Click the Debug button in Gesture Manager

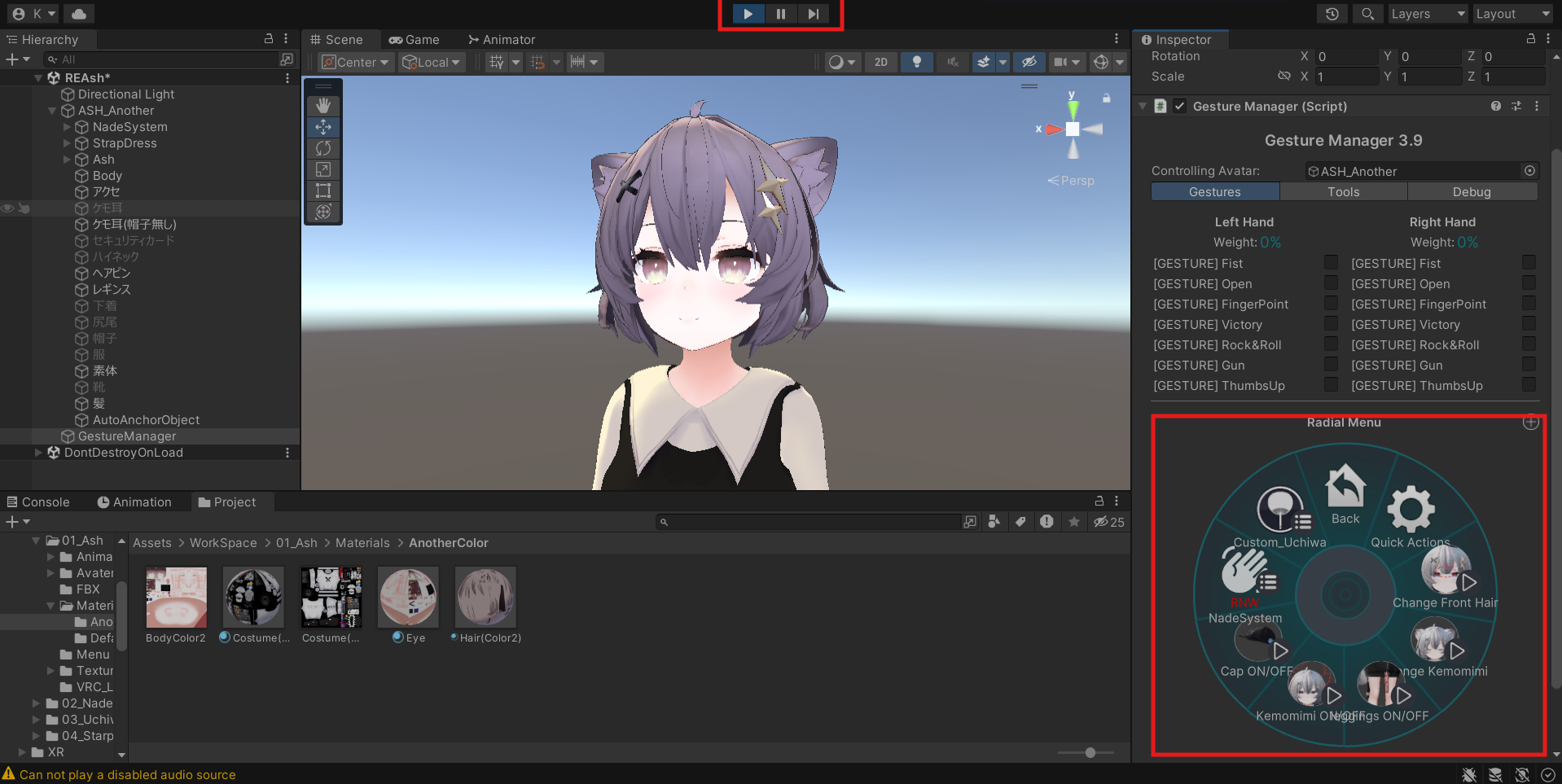1471,192
